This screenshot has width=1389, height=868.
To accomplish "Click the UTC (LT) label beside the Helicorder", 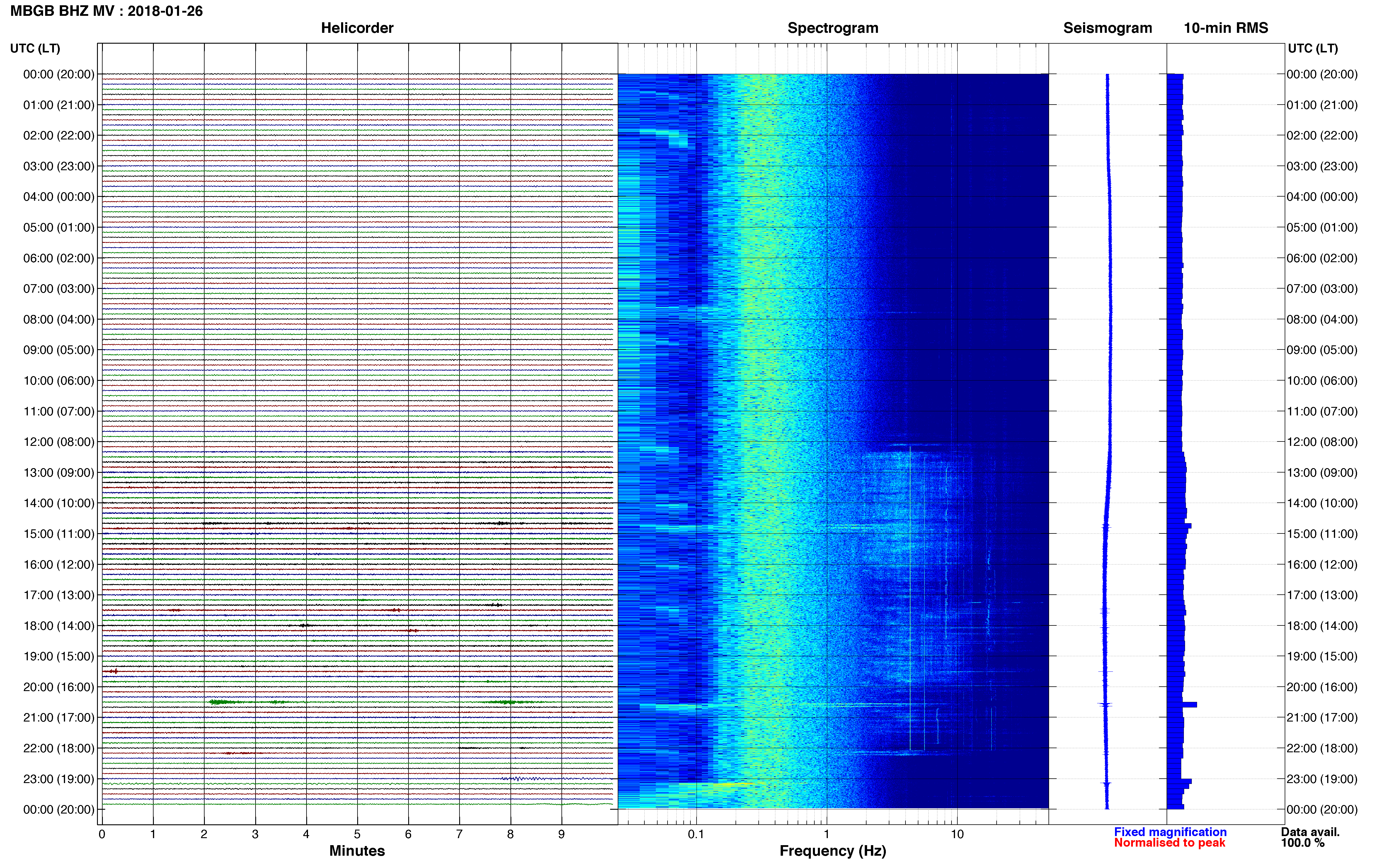I will pyautogui.click(x=35, y=48).
